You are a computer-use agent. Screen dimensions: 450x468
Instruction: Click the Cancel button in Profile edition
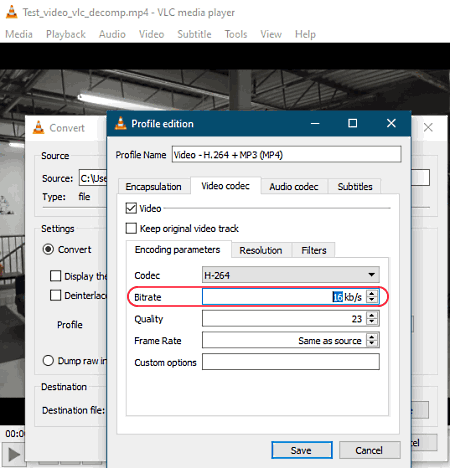(x=369, y=450)
